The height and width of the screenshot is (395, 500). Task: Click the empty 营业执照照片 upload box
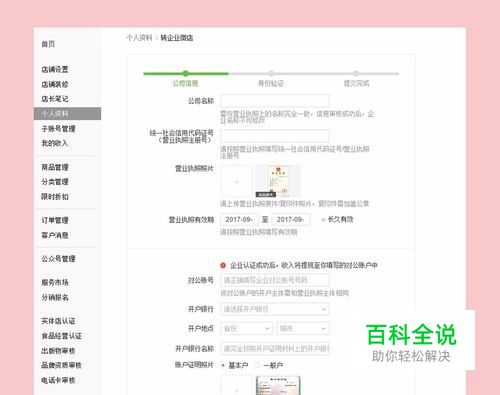pos(236,182)
